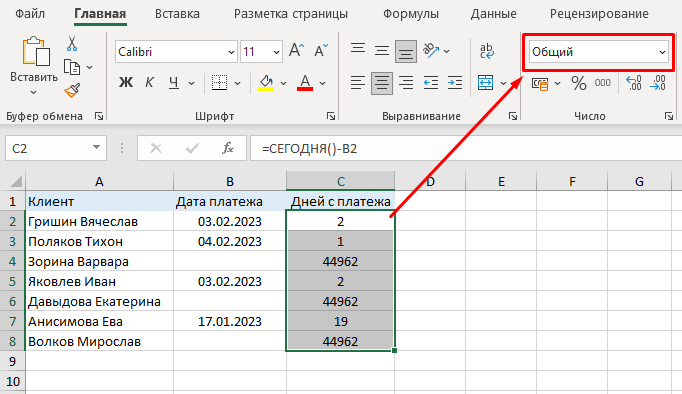Image resolution: width=682 pixels, height=394 pixels.
Task: Toggle Bold (Ж) formatting
Action: pos(126,83)
